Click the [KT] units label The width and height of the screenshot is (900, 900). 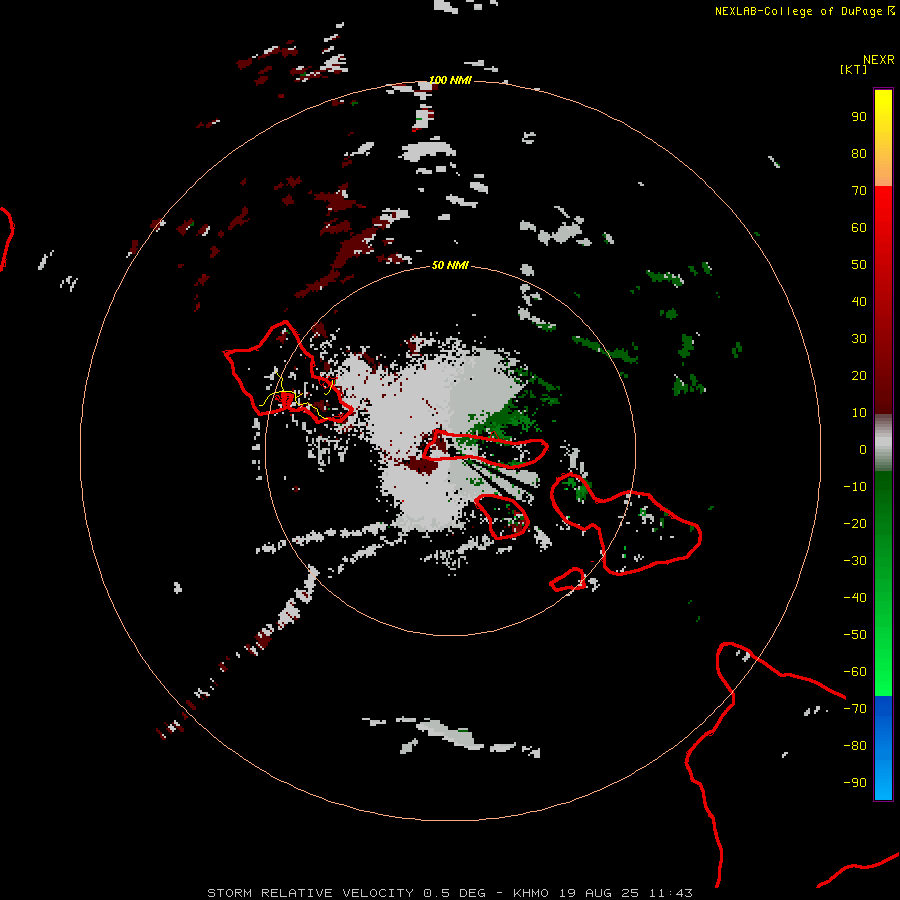tap(854, 69)
